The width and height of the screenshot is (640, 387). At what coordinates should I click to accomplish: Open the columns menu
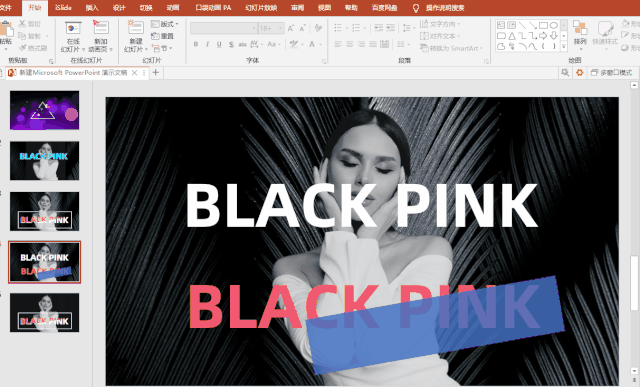click(402, 44)
